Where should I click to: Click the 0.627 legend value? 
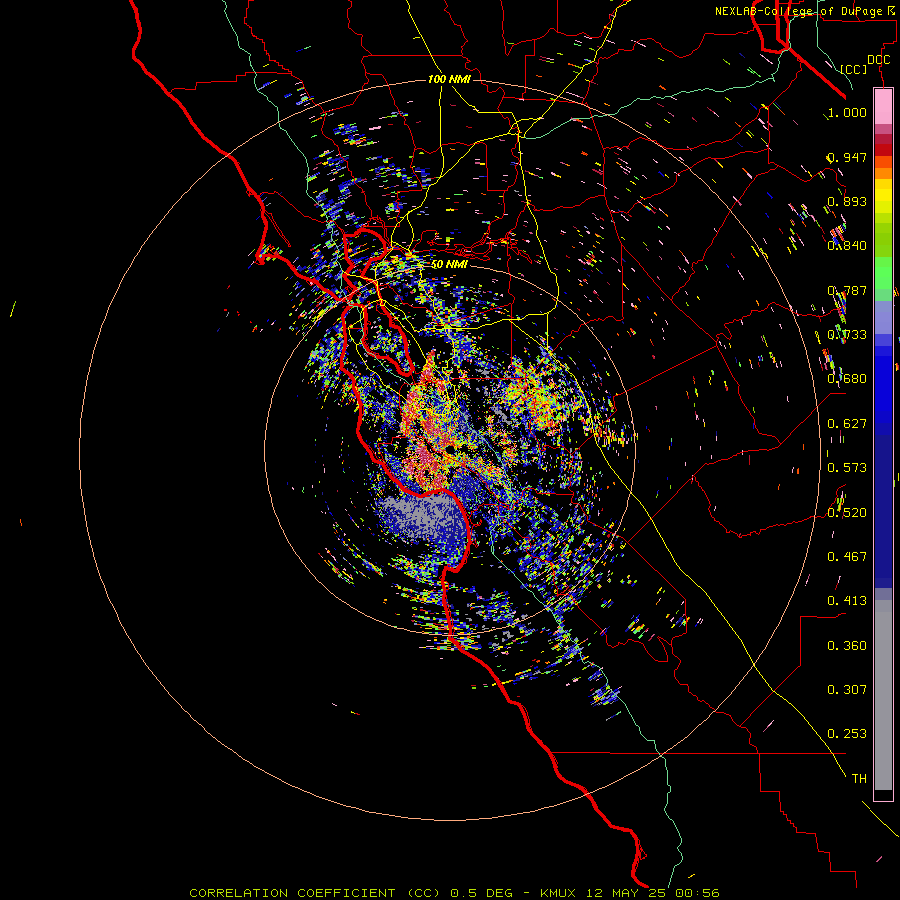[847, 424]
